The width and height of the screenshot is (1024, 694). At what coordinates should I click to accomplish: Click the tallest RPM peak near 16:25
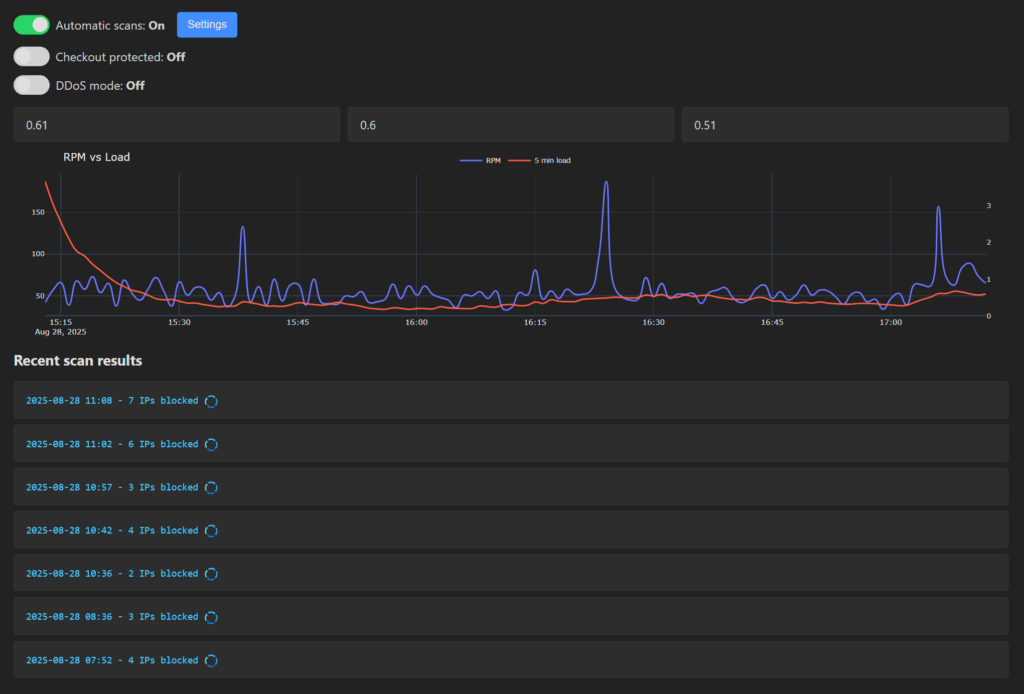click(606, 183)
